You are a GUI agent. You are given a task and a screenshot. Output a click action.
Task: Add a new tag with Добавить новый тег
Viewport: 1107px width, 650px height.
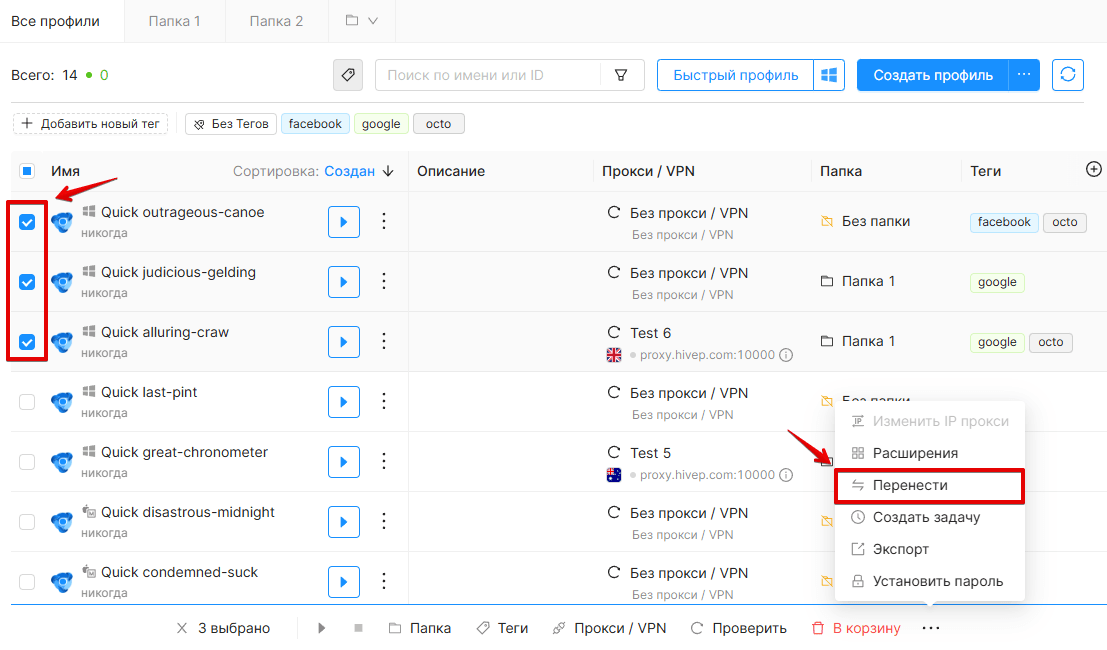pos(90,124)
